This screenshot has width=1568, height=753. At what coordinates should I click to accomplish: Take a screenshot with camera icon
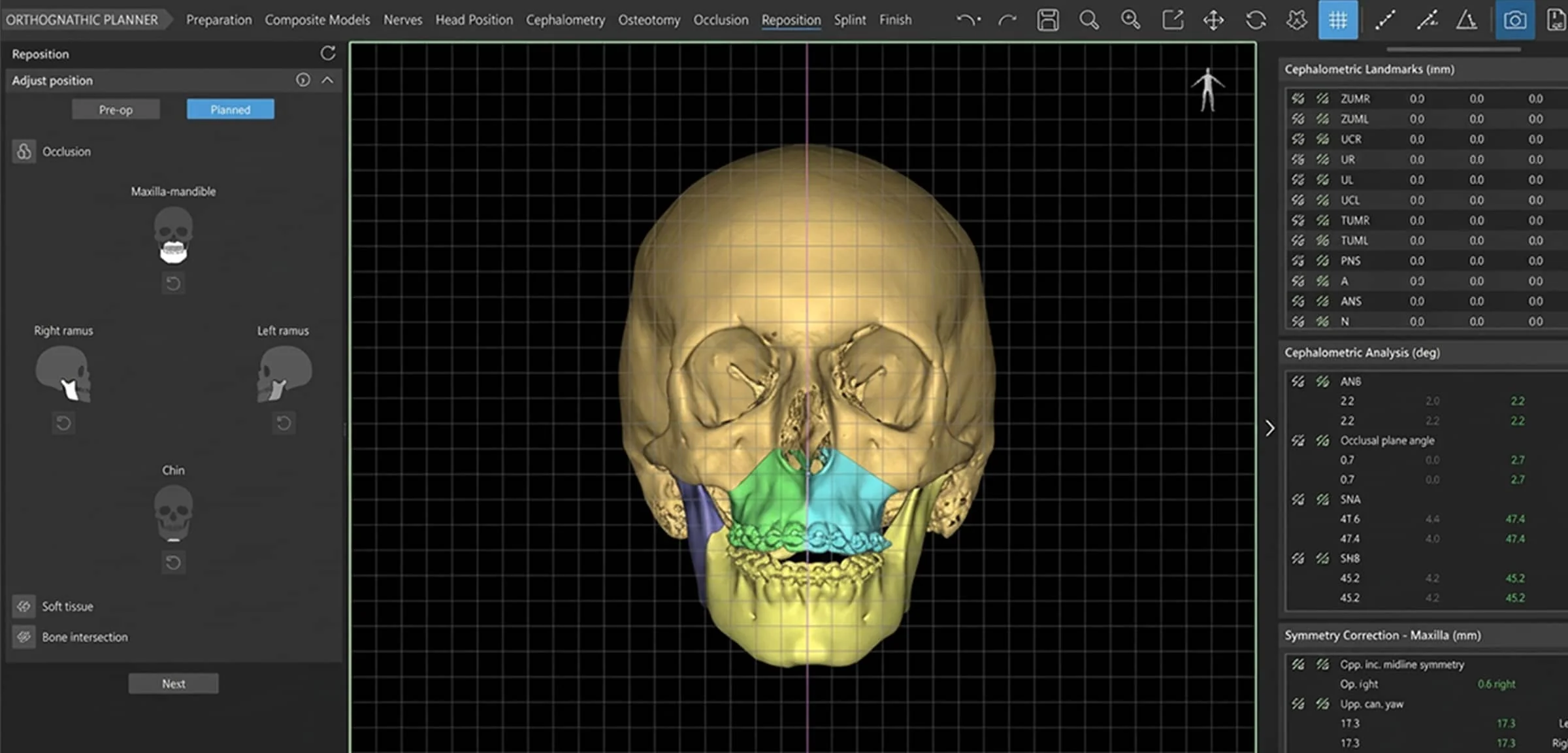(x=1515, y=20)
